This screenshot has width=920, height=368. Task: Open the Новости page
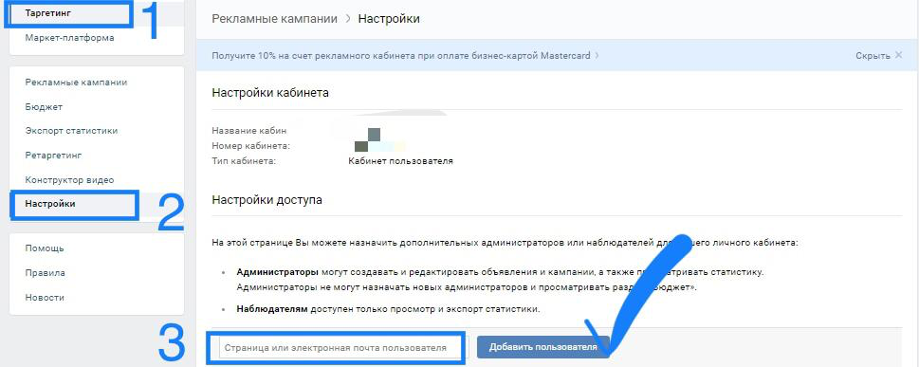click(45, 297)
